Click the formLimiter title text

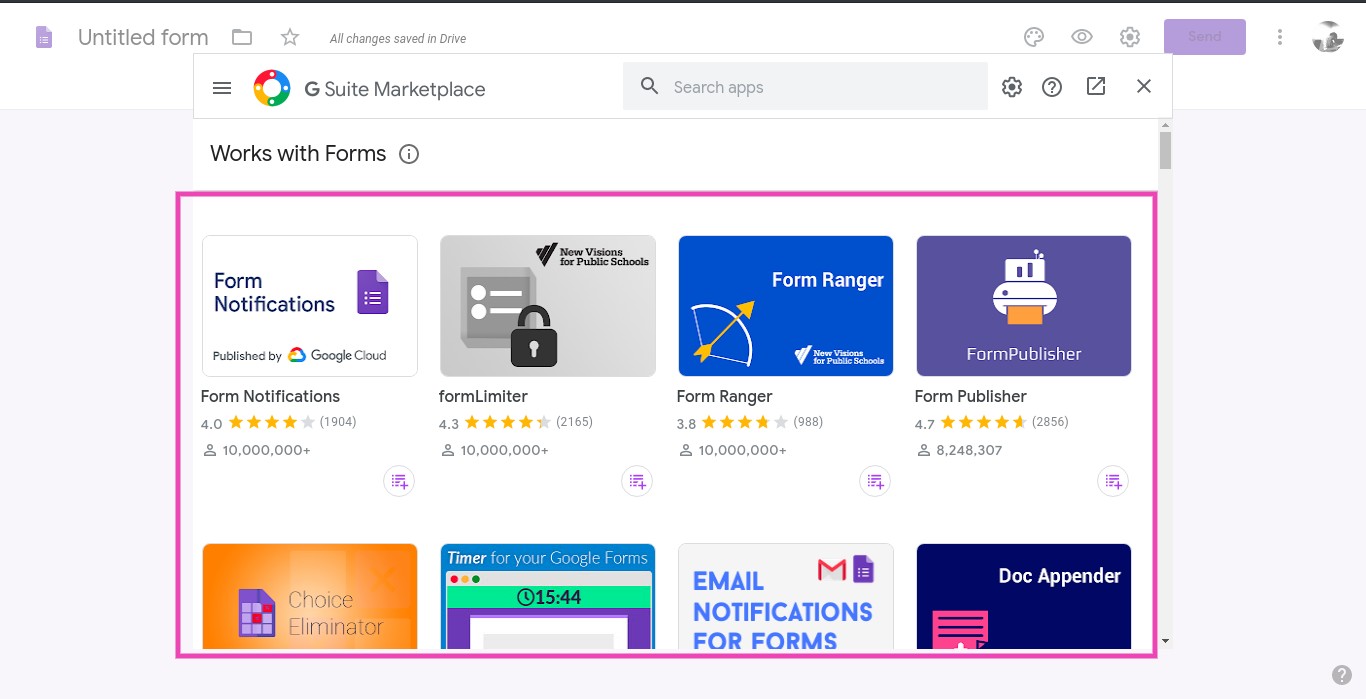point(483,396)
